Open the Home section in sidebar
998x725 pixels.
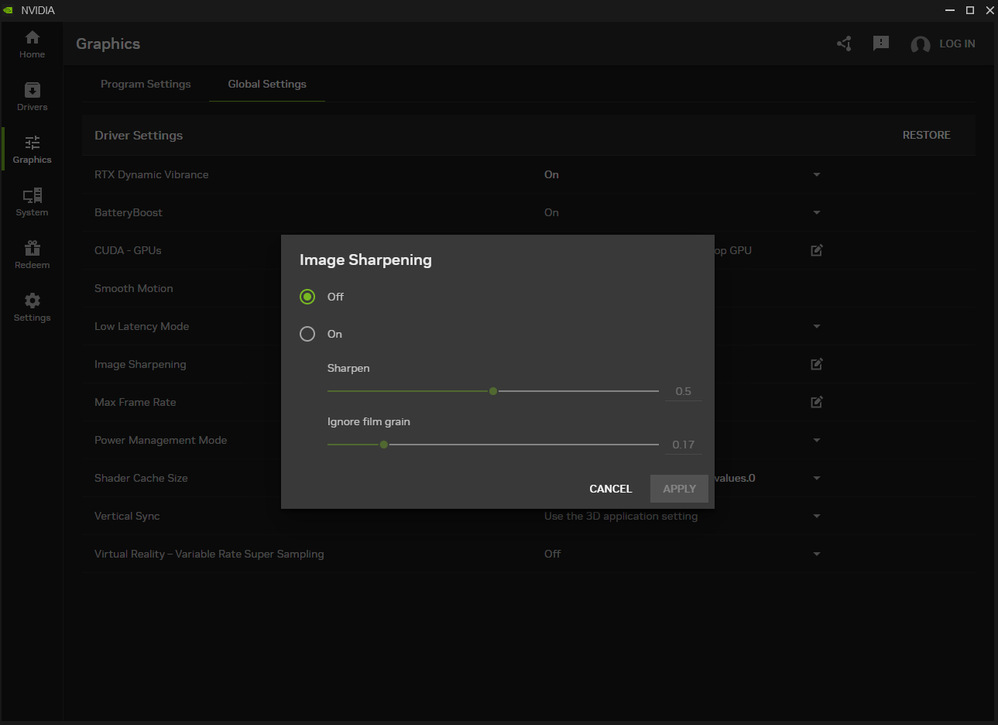coord(32,45)
